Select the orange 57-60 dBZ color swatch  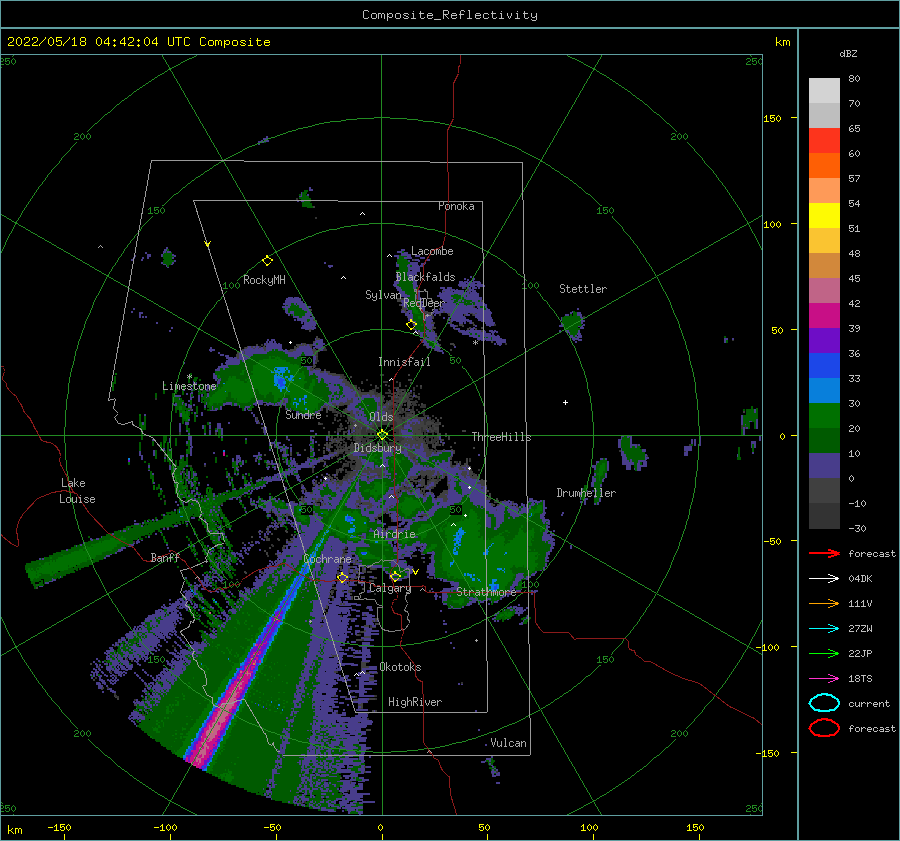point(824,166)
